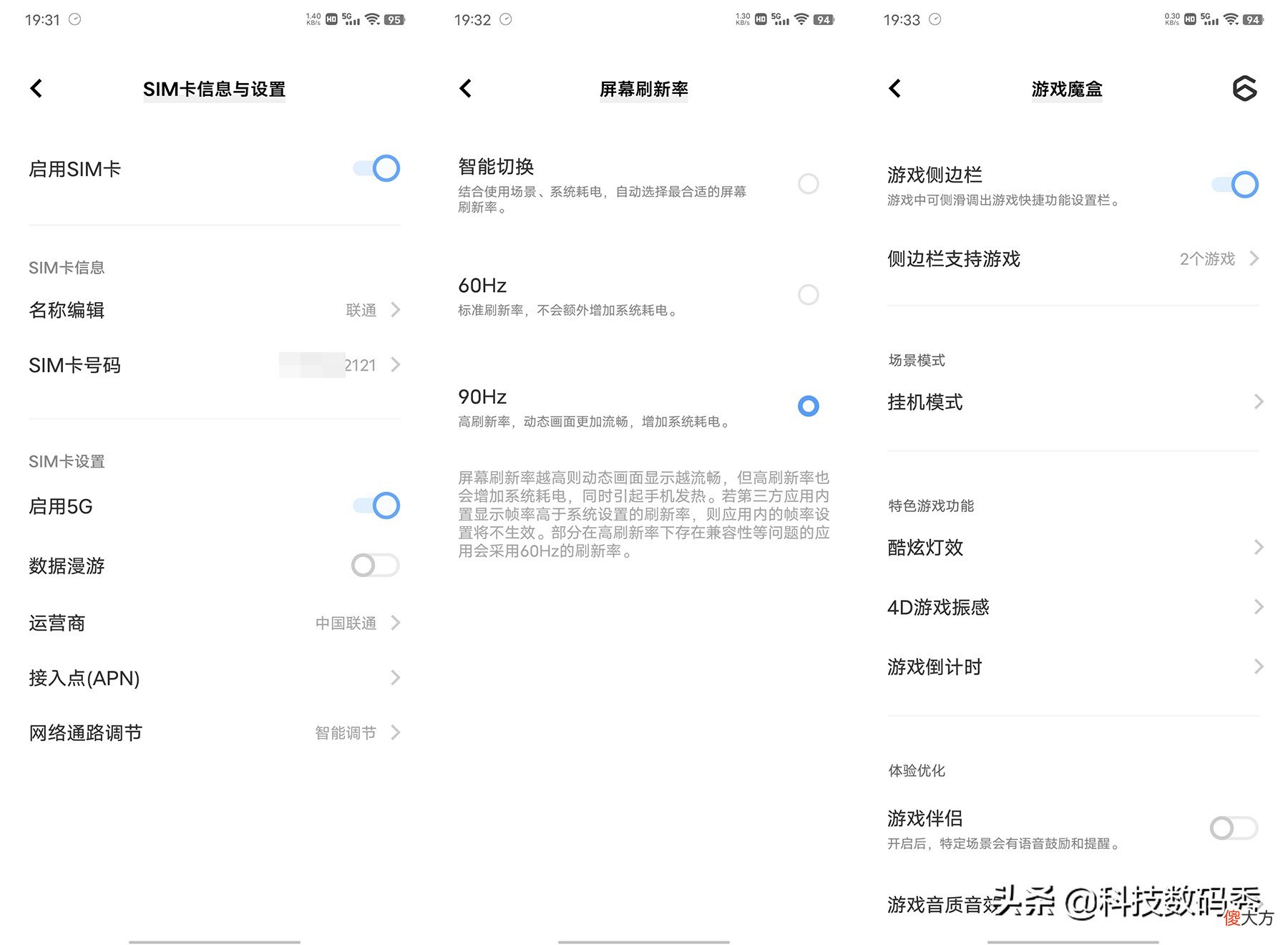This screenshot has width=1288, height=945.
Task: Open 运营商 via its chevron
Action: (x=396, y=623)
